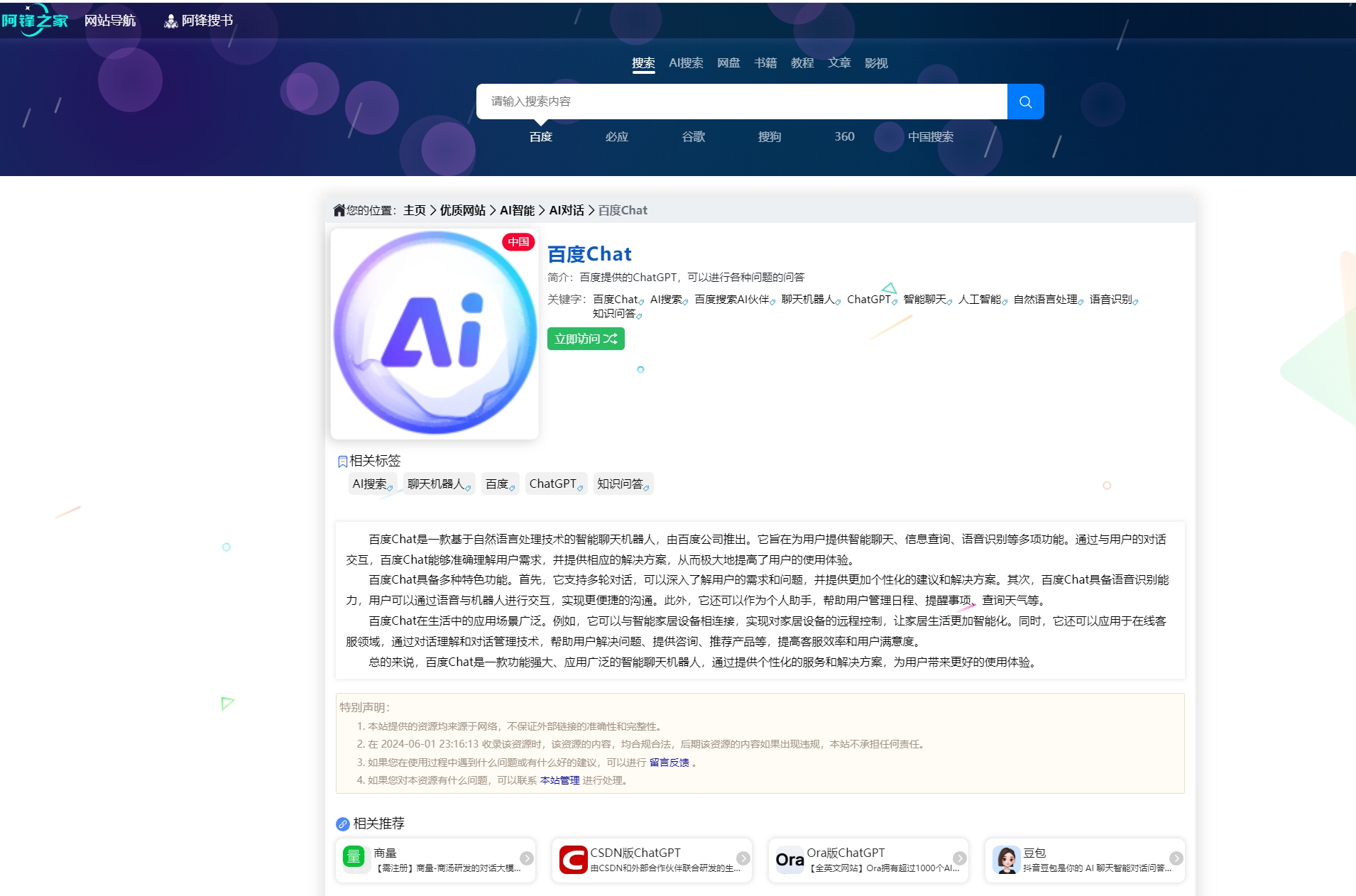
Task: Choose 谷歌 search engine
Action: [694, 137]
